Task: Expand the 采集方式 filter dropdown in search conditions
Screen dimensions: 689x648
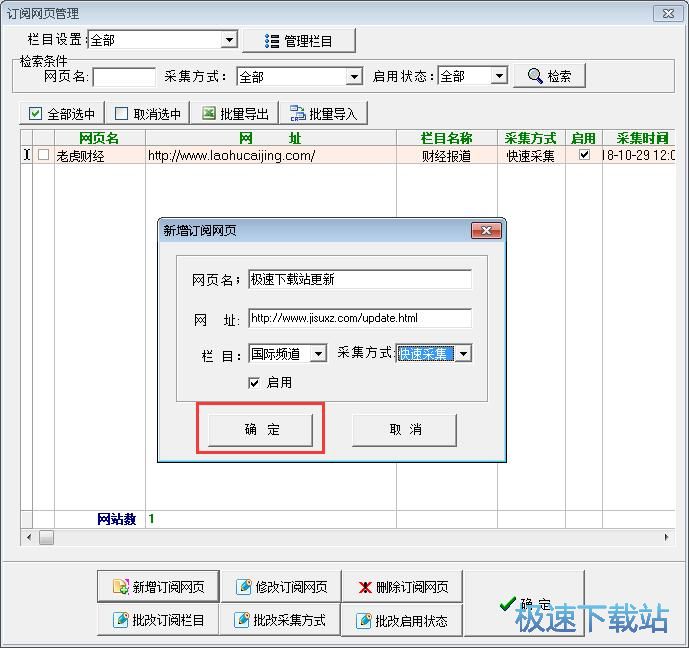Action: click(354, 77)
